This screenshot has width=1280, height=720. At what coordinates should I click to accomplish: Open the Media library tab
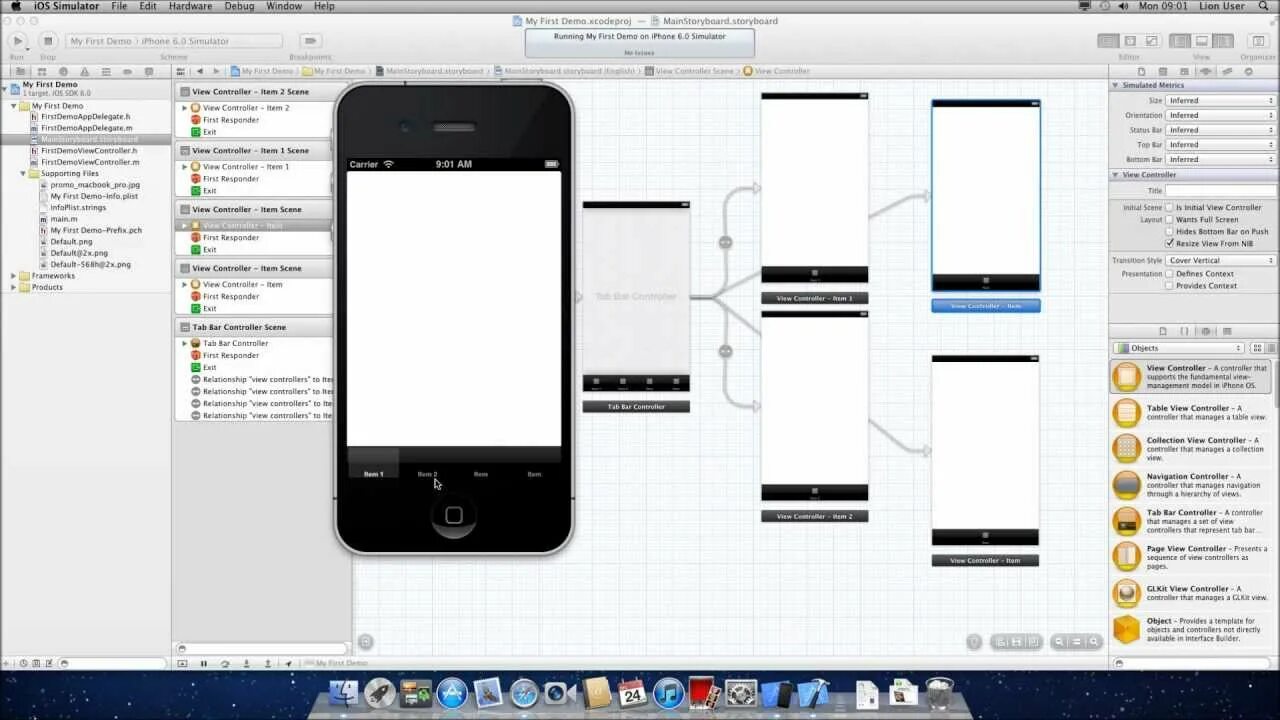[1227, 331]
